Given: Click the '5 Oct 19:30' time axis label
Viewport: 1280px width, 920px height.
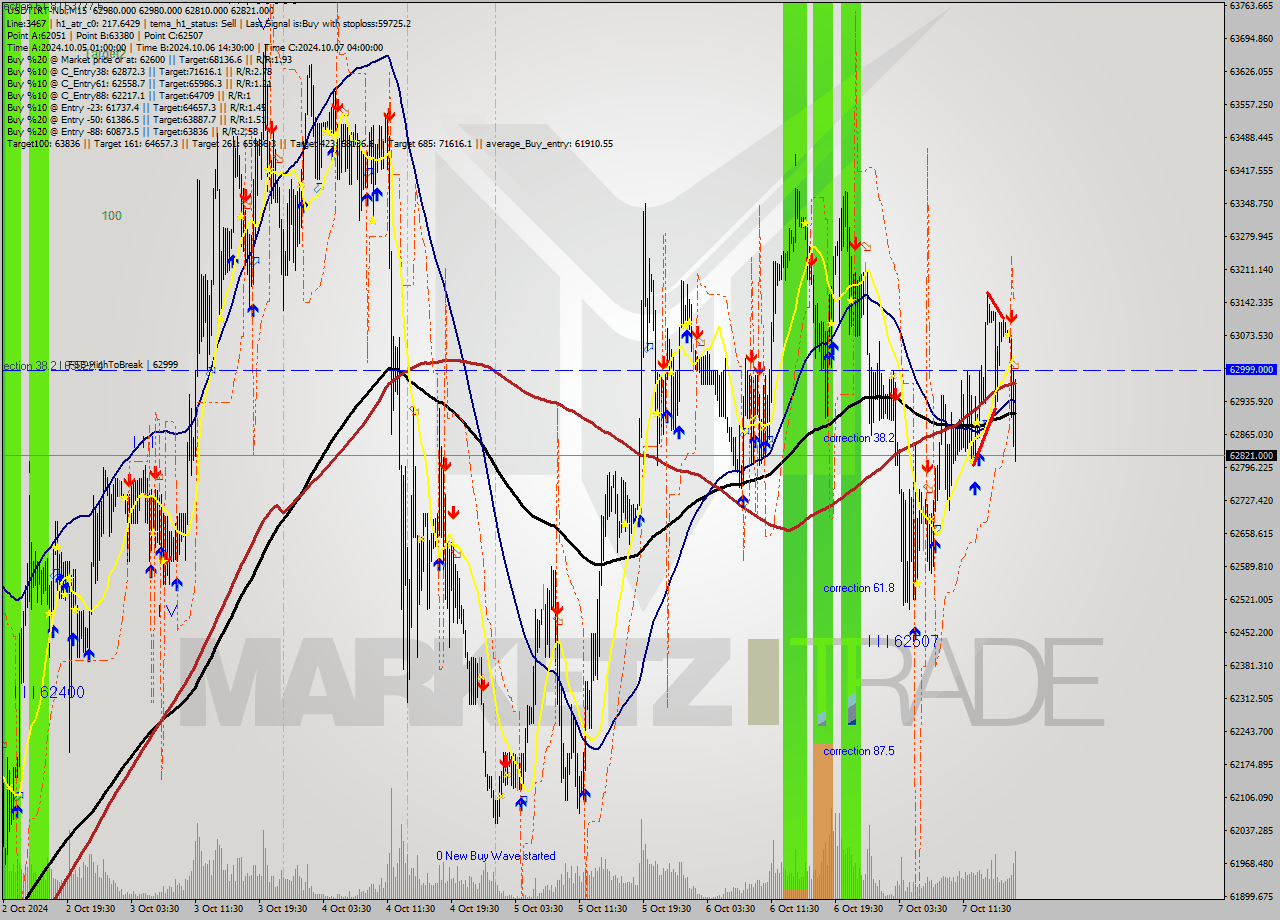Looking at the screenshot, I should pyautogui.click(x=666, y=909).
